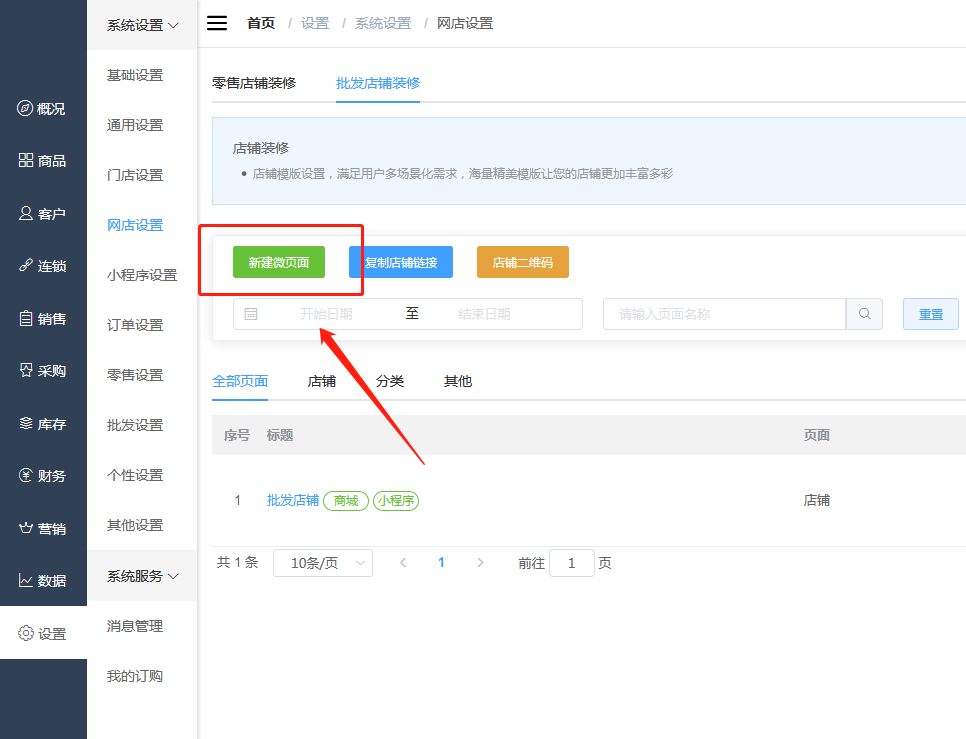Image resolution: width=966 pixels, height=739 pixels.
Task: Open 库存 inventory section
Action: pyautogui.click(x=42, y=424)
